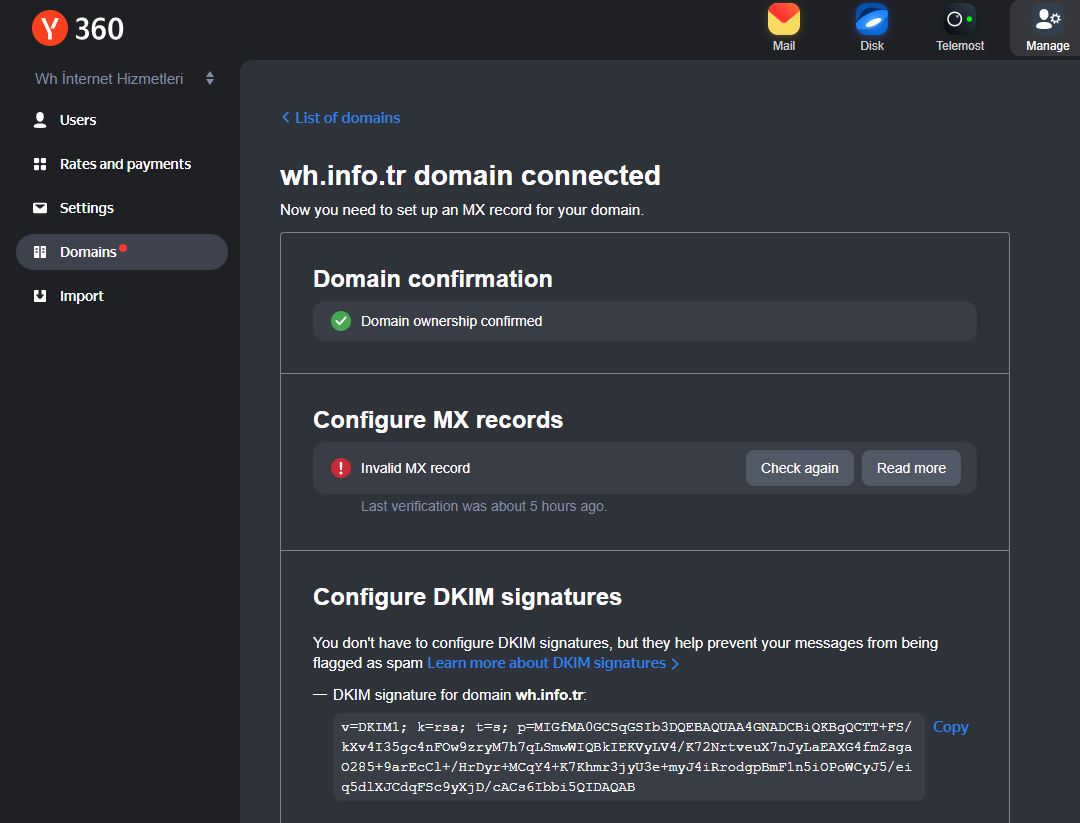The height and width of the screenshot is (823, 1080).
Task: Click the 'Configure DKIM signatures' heading
Action: click(467, 596)
